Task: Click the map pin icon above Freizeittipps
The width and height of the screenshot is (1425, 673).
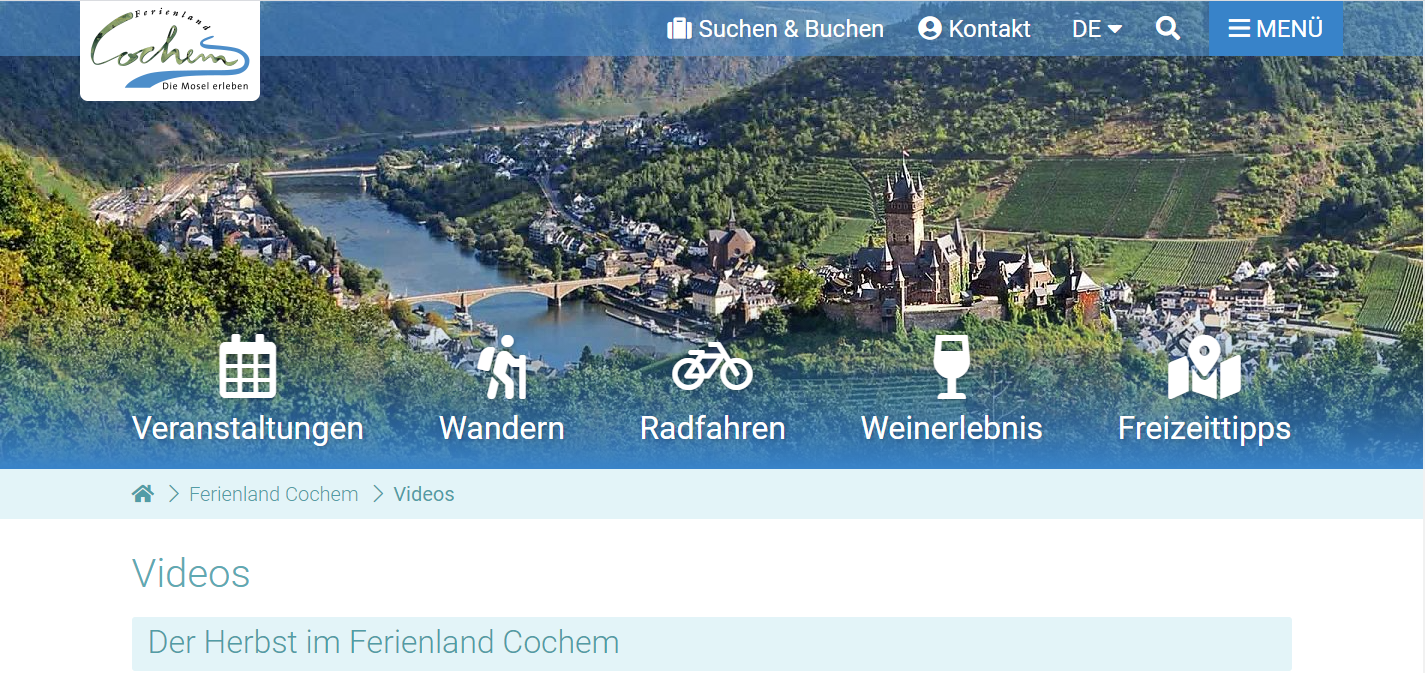Action: (x=1204, y=367)
